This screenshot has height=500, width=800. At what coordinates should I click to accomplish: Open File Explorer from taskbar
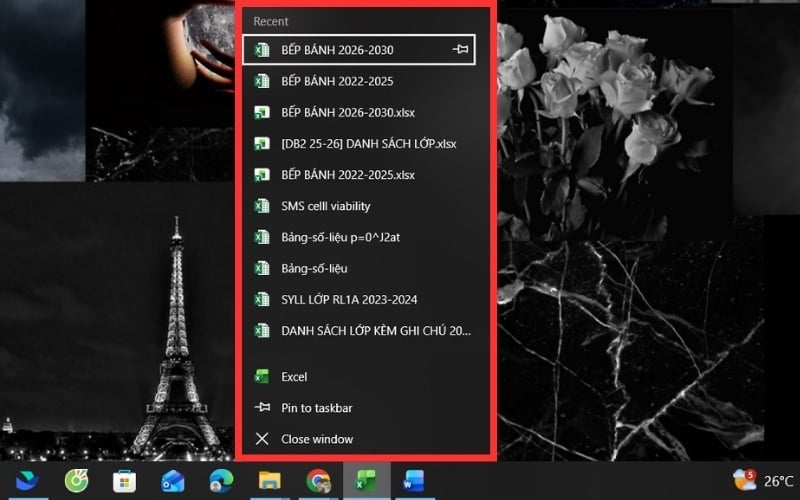tap(270, 481)
